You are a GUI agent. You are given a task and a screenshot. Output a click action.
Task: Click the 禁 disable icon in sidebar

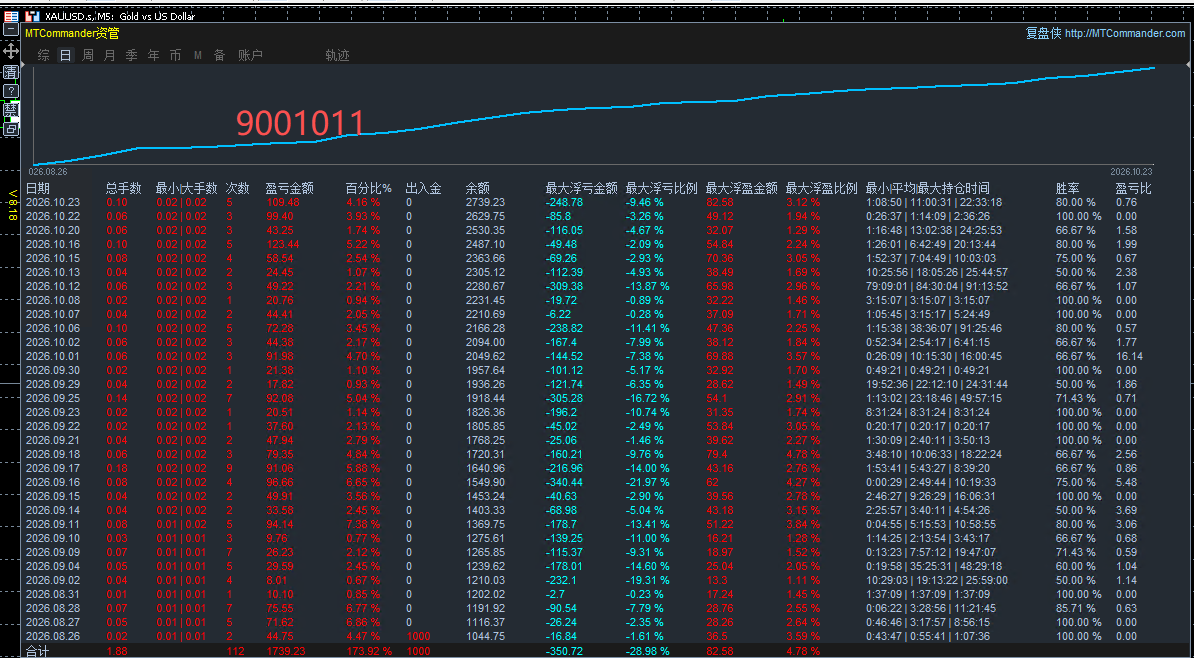click(x=11, y=110)
